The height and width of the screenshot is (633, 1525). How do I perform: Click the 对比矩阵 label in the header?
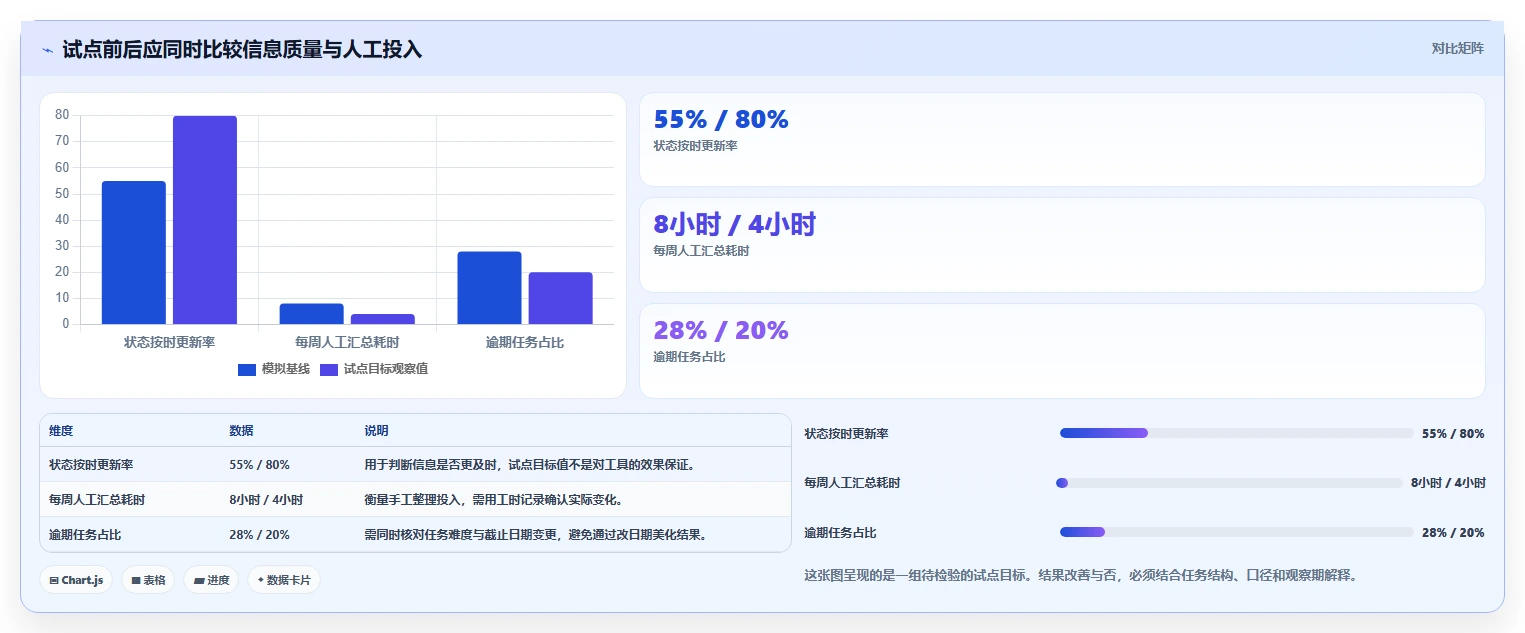1458,48
